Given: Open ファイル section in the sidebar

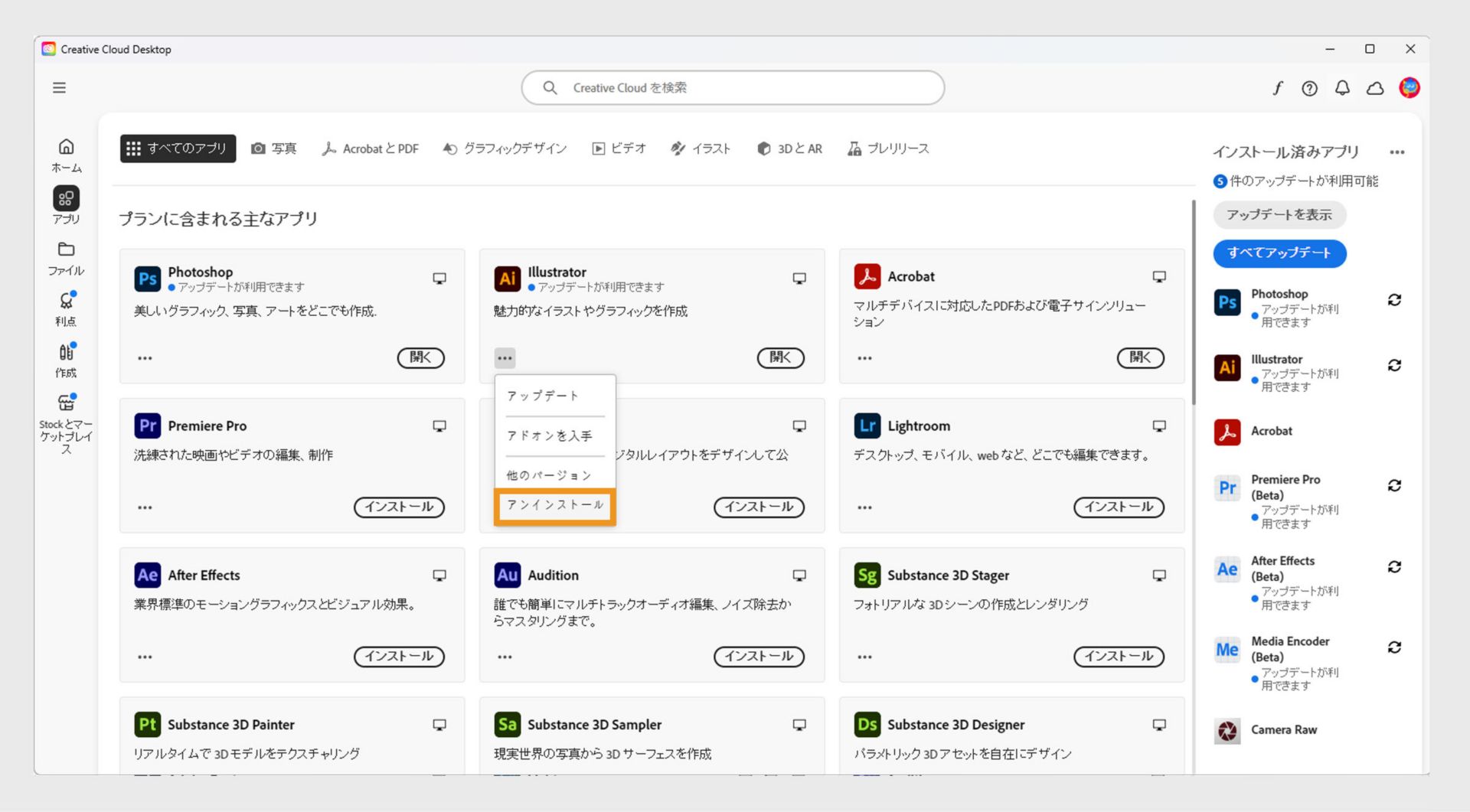Looking at the screenshot, I should tap(67, 259).
